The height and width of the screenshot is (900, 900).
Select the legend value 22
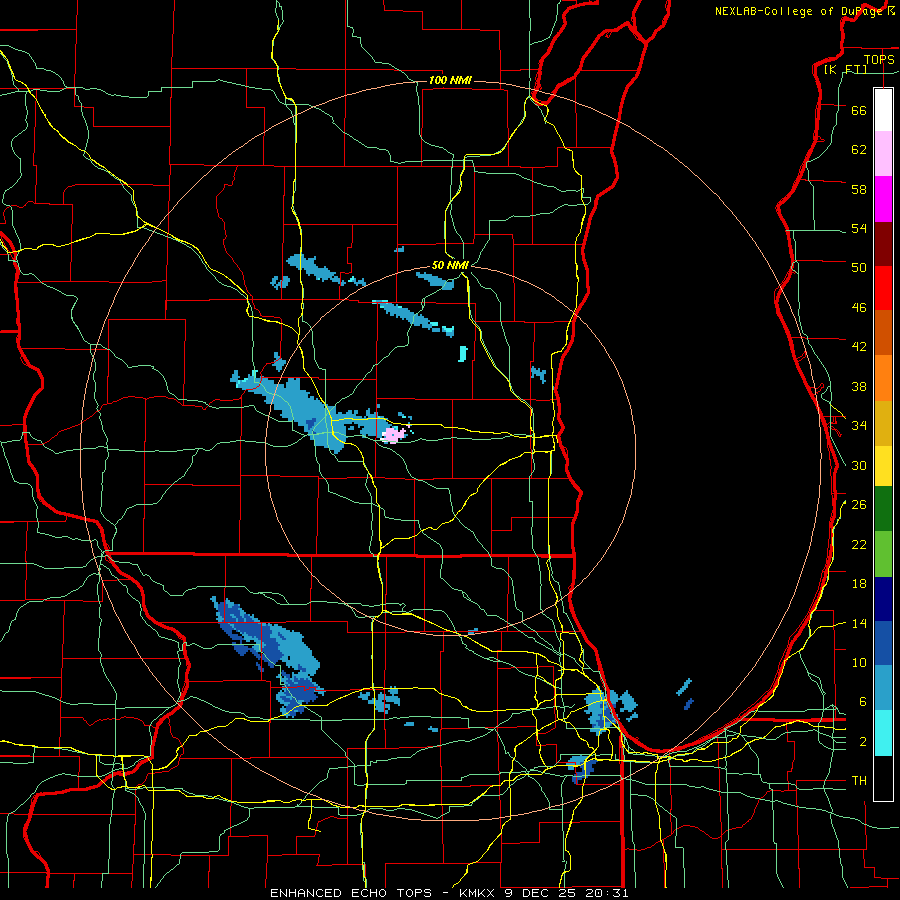(859, 544)
